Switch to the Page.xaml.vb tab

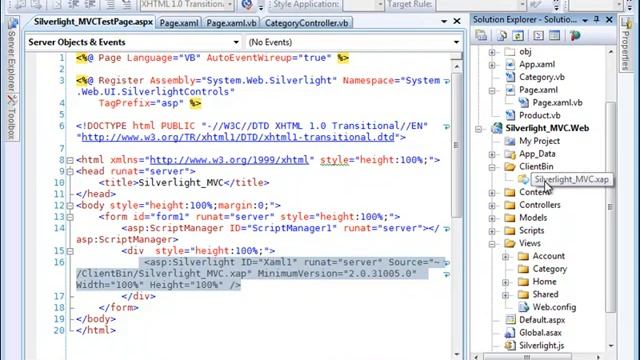231,23
